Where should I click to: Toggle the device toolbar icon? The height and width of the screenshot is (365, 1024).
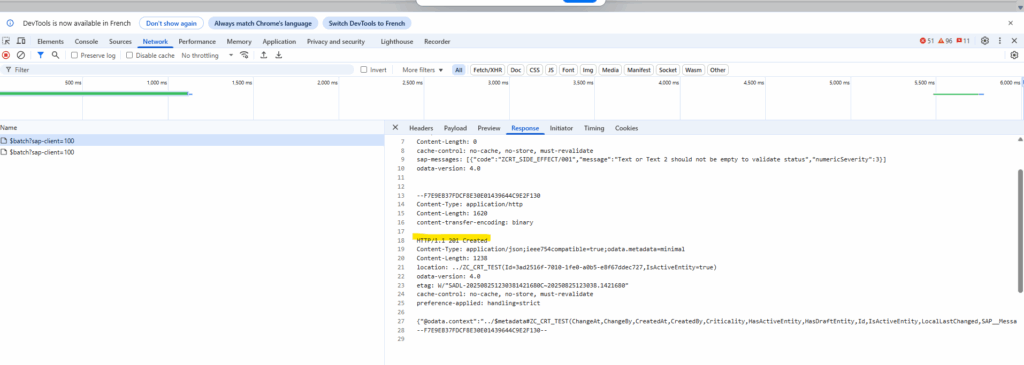tap(21, 41)
